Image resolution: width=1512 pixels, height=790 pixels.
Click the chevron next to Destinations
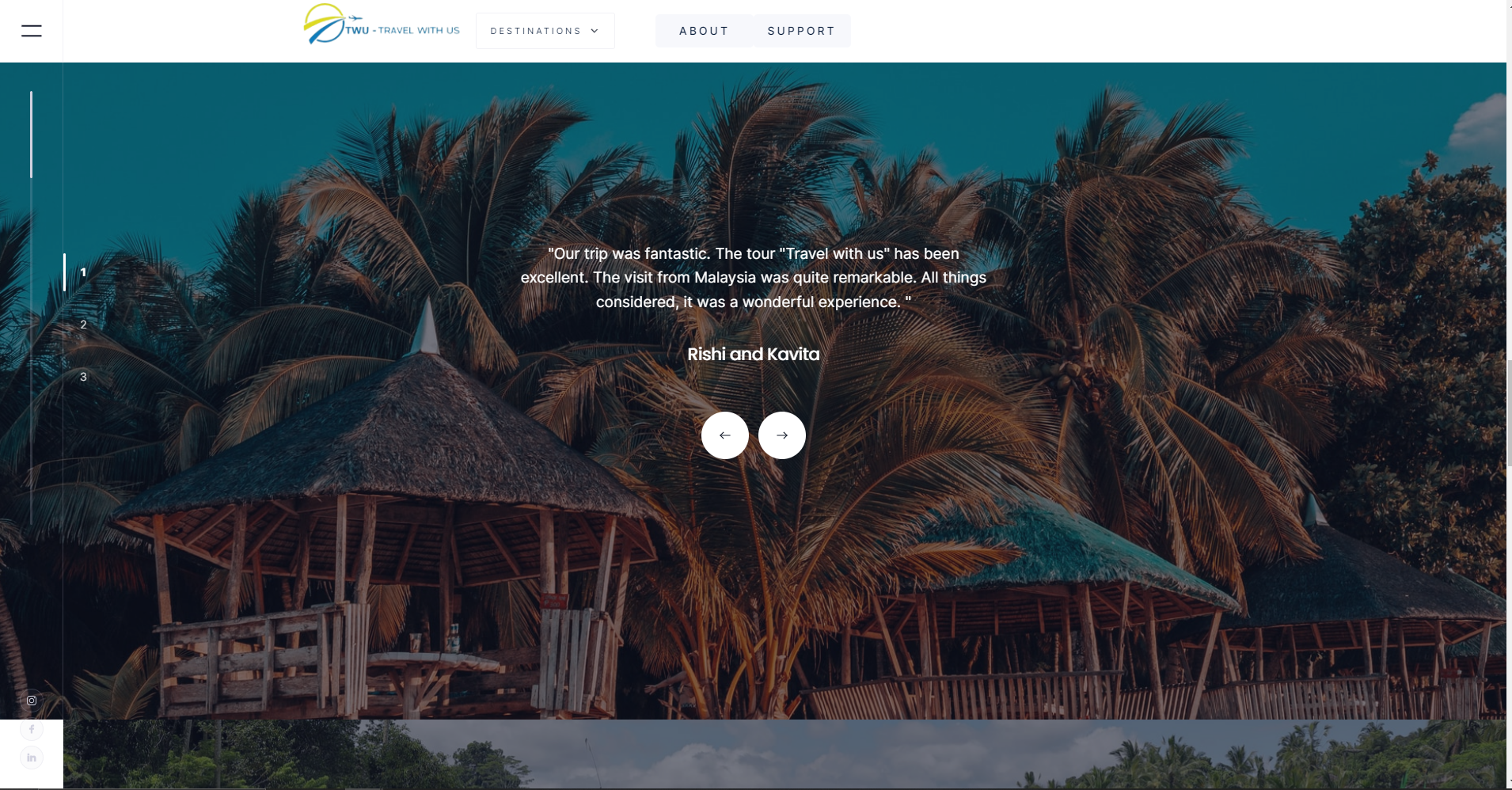595,31
